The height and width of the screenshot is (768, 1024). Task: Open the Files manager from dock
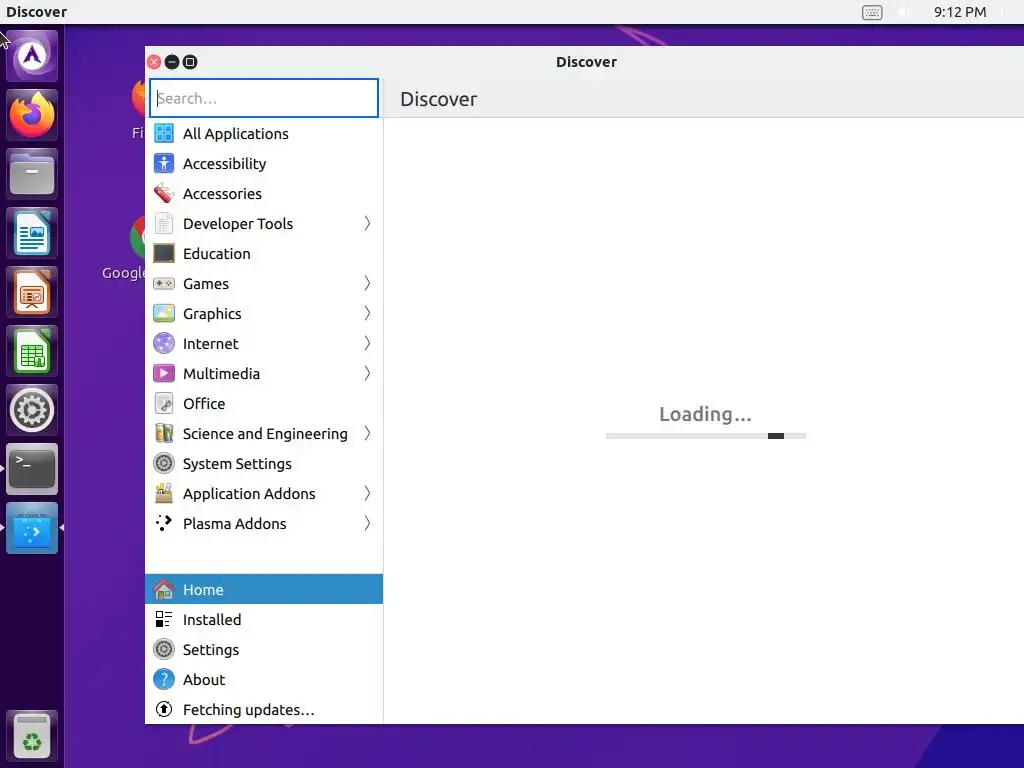coord(32,174)
